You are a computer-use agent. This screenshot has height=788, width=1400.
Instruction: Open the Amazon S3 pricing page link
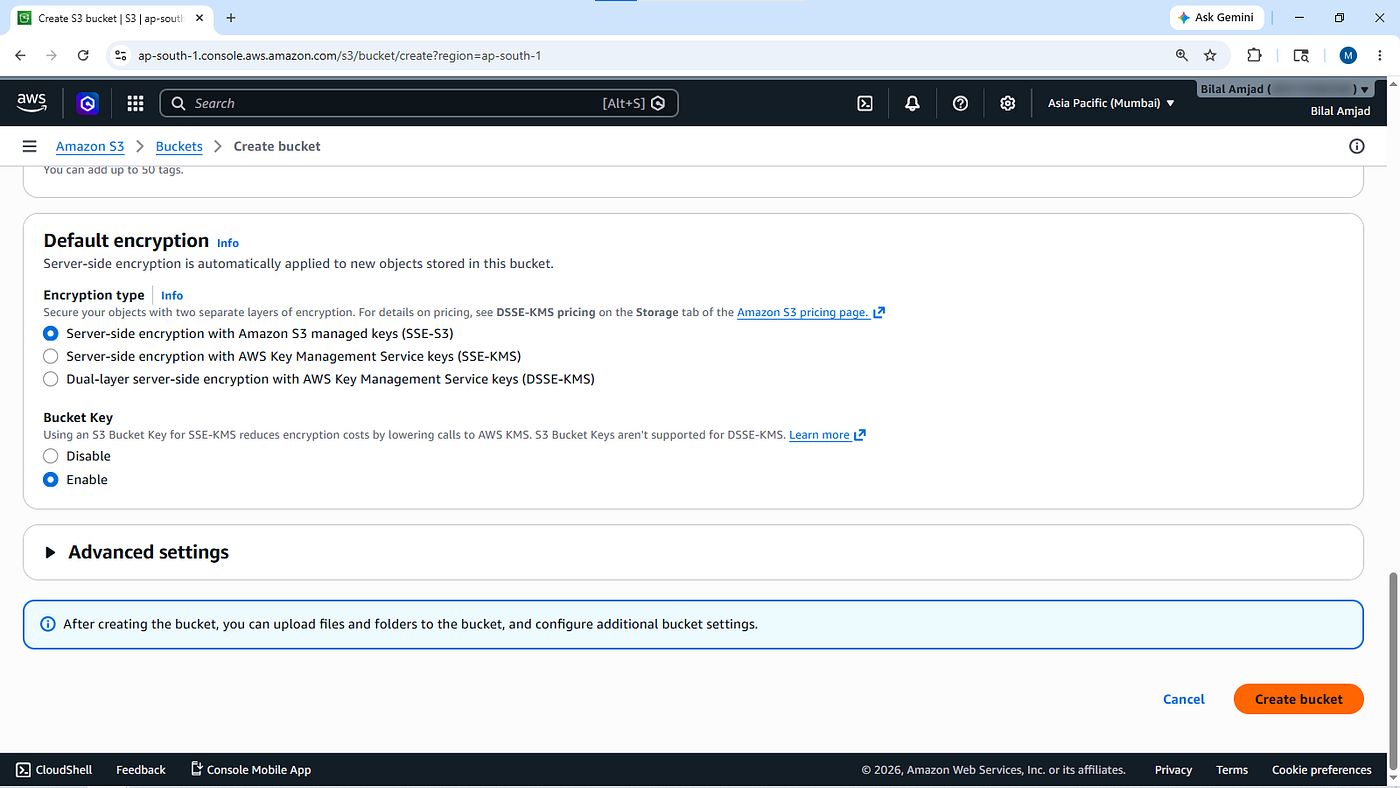coord(811,312)
